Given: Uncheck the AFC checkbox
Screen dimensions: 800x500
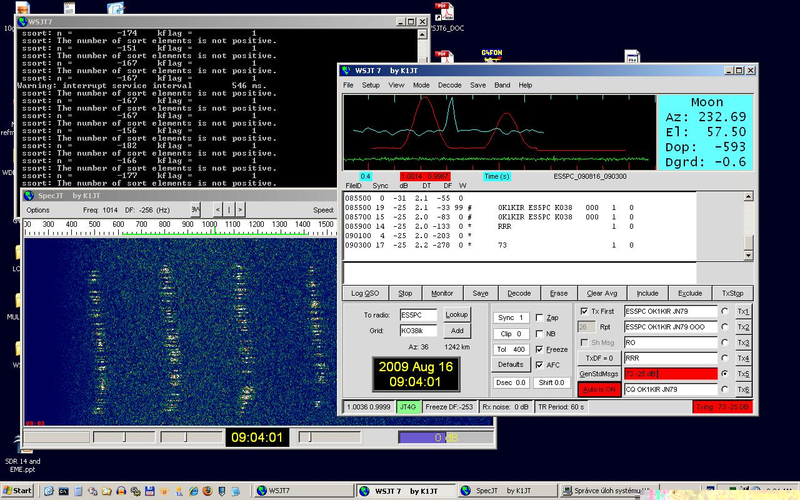Looking at the screenshot, I should tap(539, 365).
